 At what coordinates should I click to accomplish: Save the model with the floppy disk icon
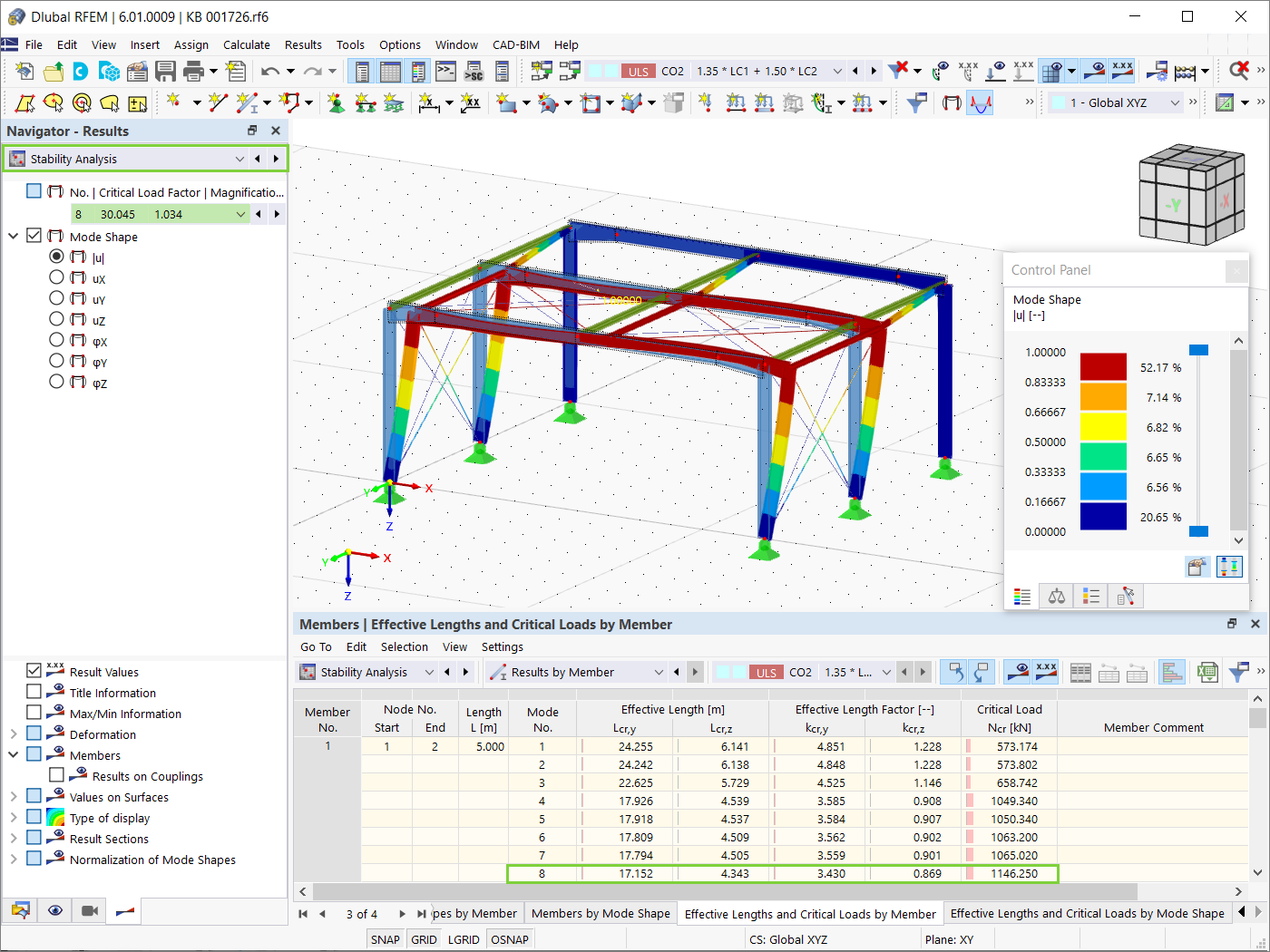(165, 71)
